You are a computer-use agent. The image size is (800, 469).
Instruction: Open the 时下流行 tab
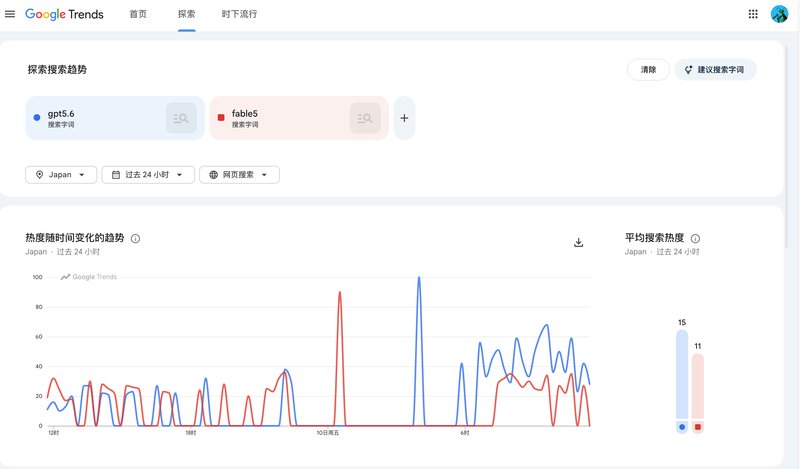(239, 14)
